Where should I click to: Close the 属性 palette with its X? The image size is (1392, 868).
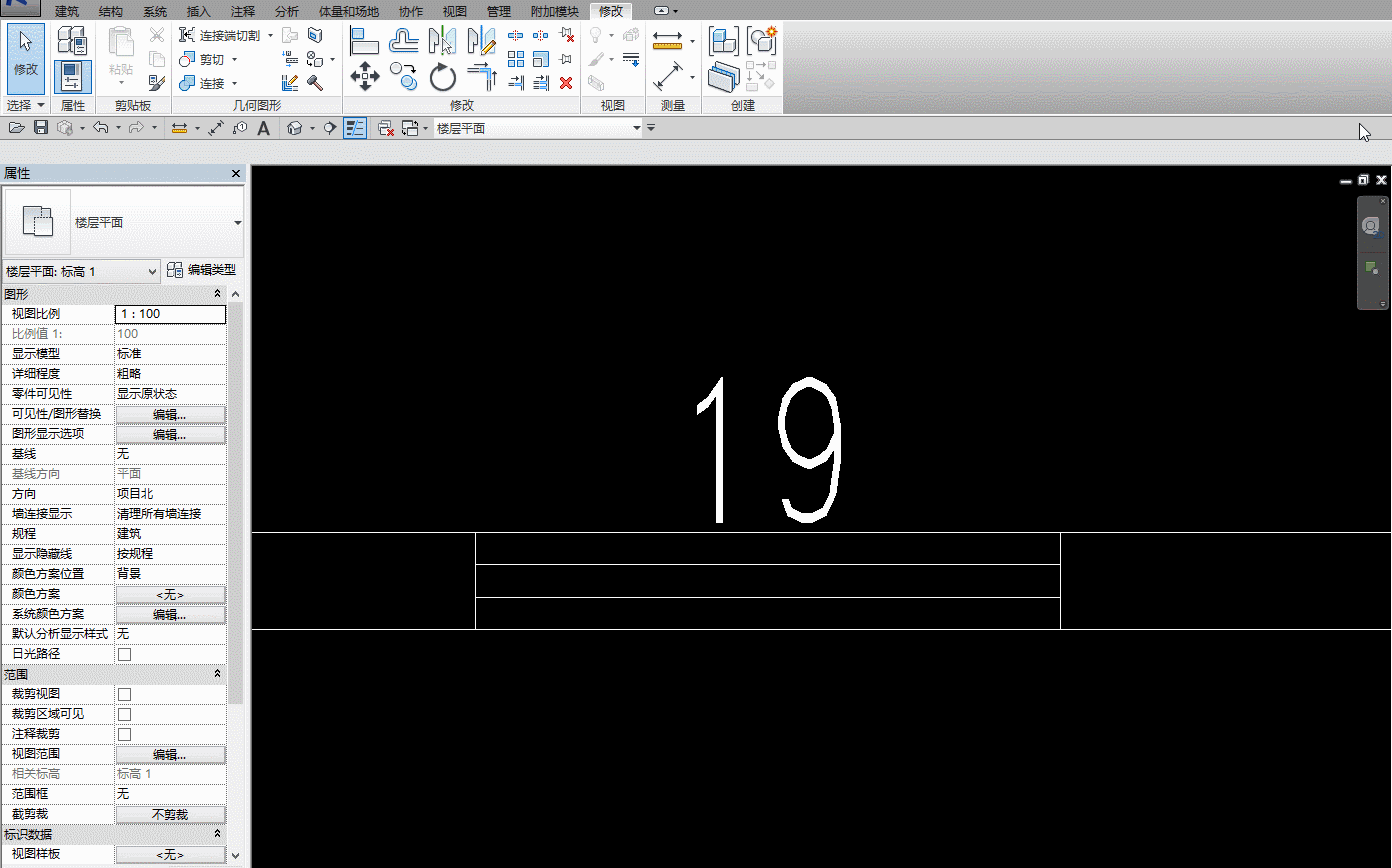[236, 174]
